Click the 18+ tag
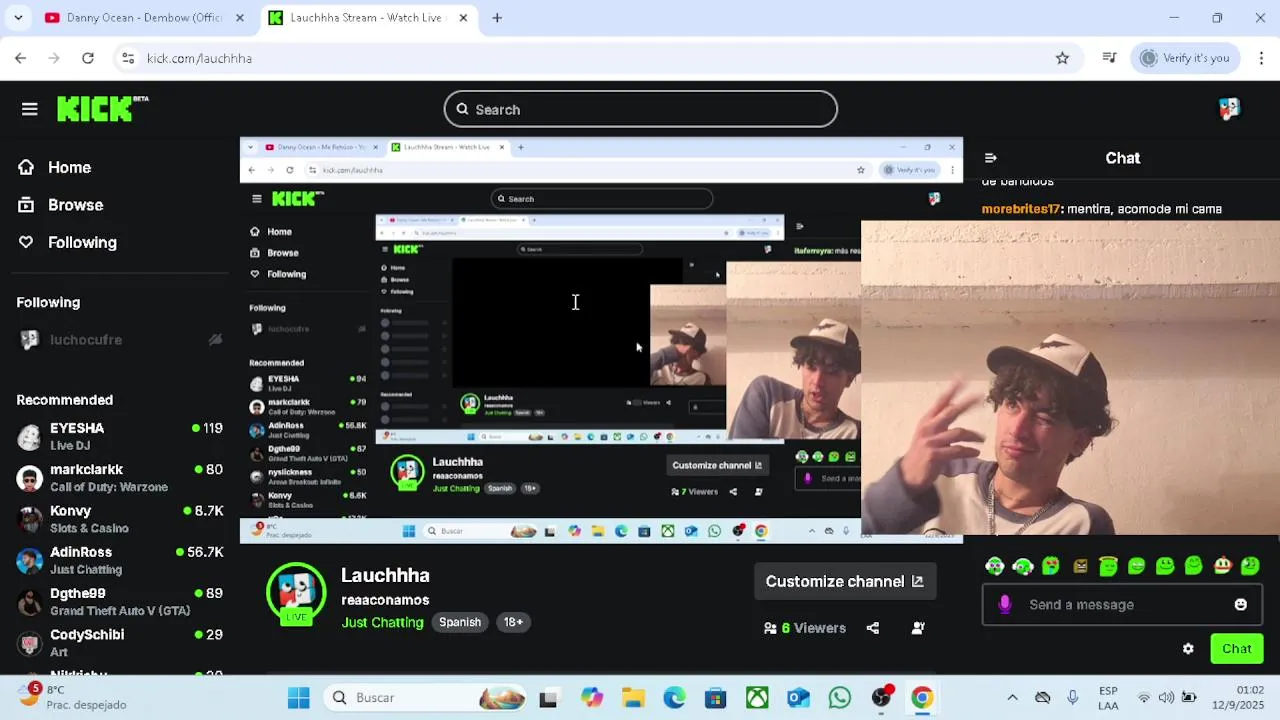The image size is (1280, 720). tap(513, 622)
